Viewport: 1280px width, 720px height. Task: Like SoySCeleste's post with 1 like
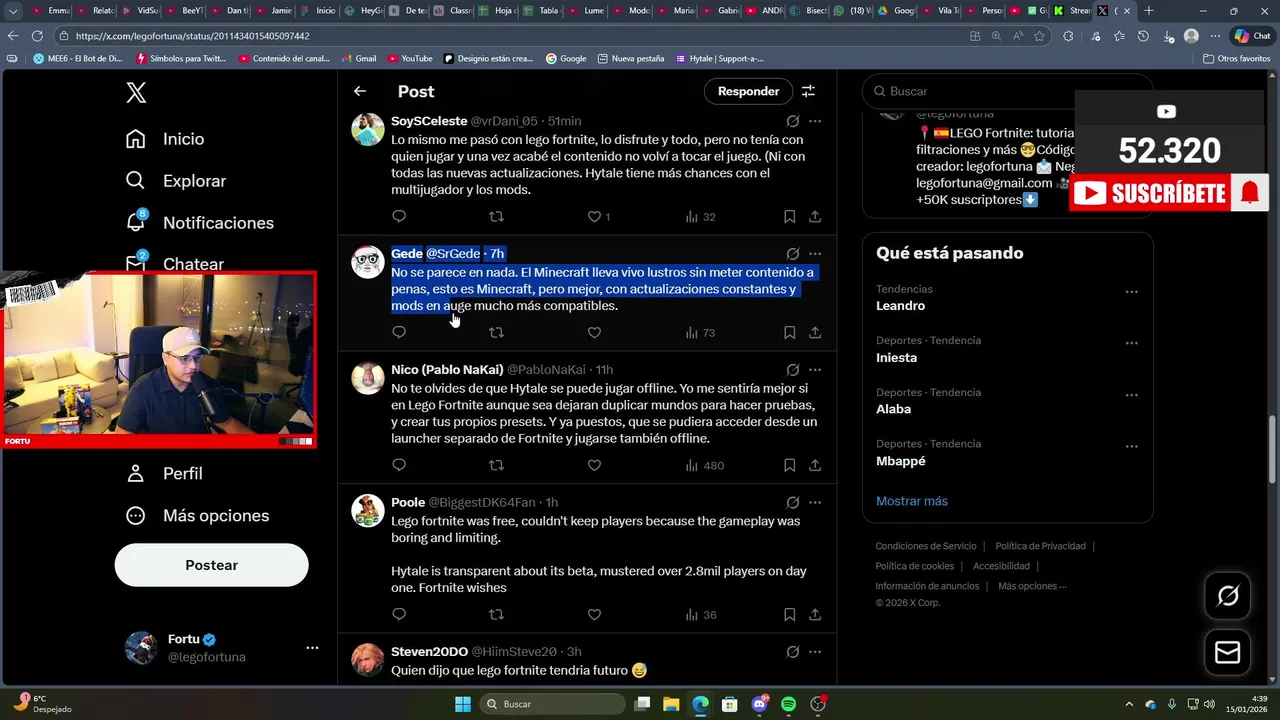598,216
